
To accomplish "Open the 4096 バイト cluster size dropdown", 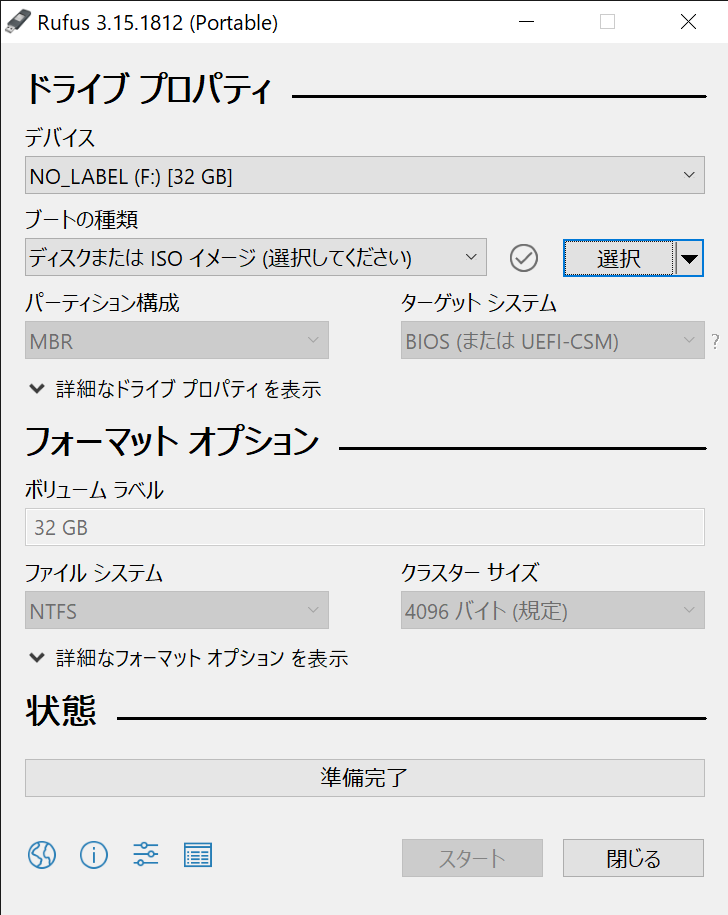I will (x=552, y=610).
